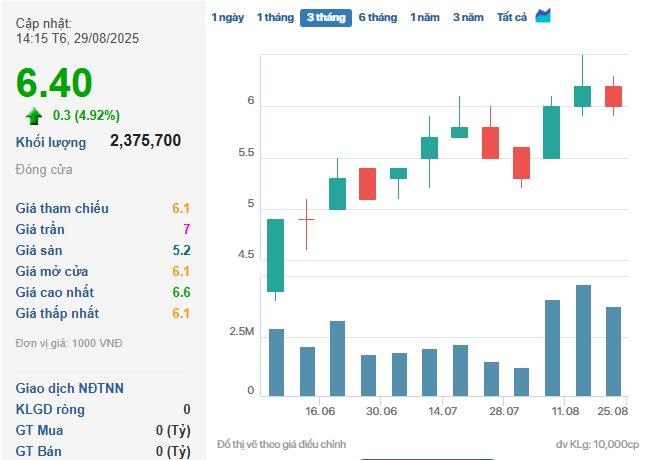
Task: Switch chart to 1 năm range
Action: coord(425,18)
